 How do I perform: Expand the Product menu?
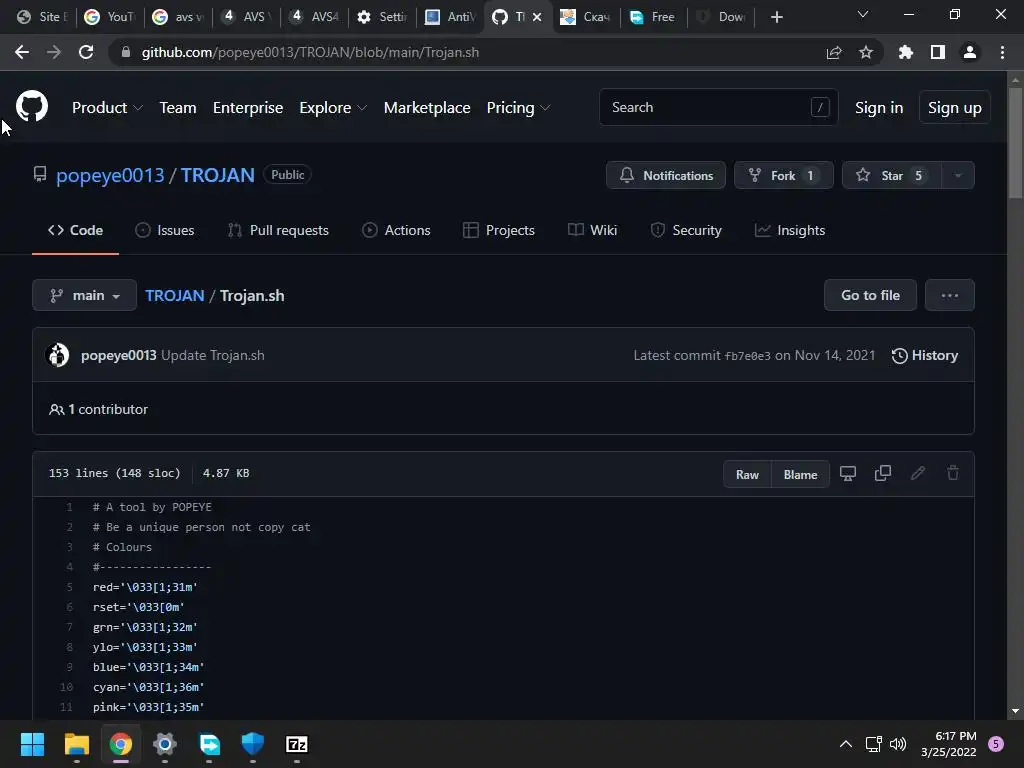(x=107, y=108)
